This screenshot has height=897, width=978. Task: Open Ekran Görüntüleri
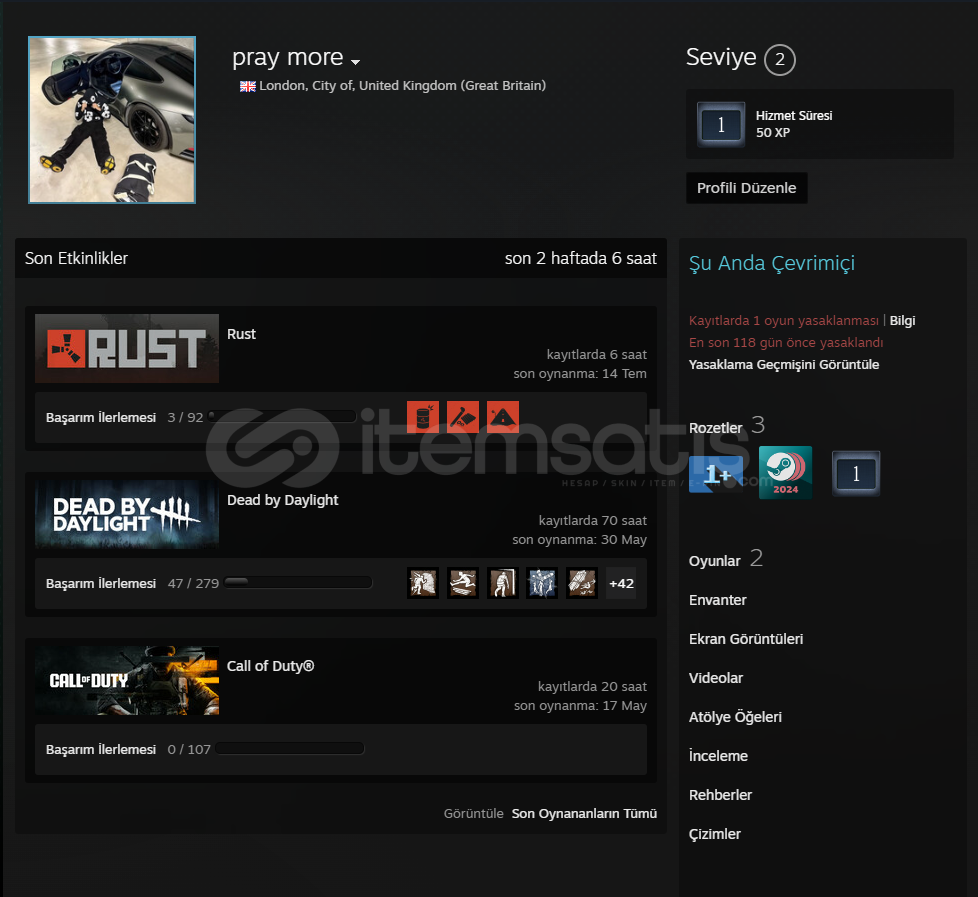pyautogui.click(x=745, y=639)
